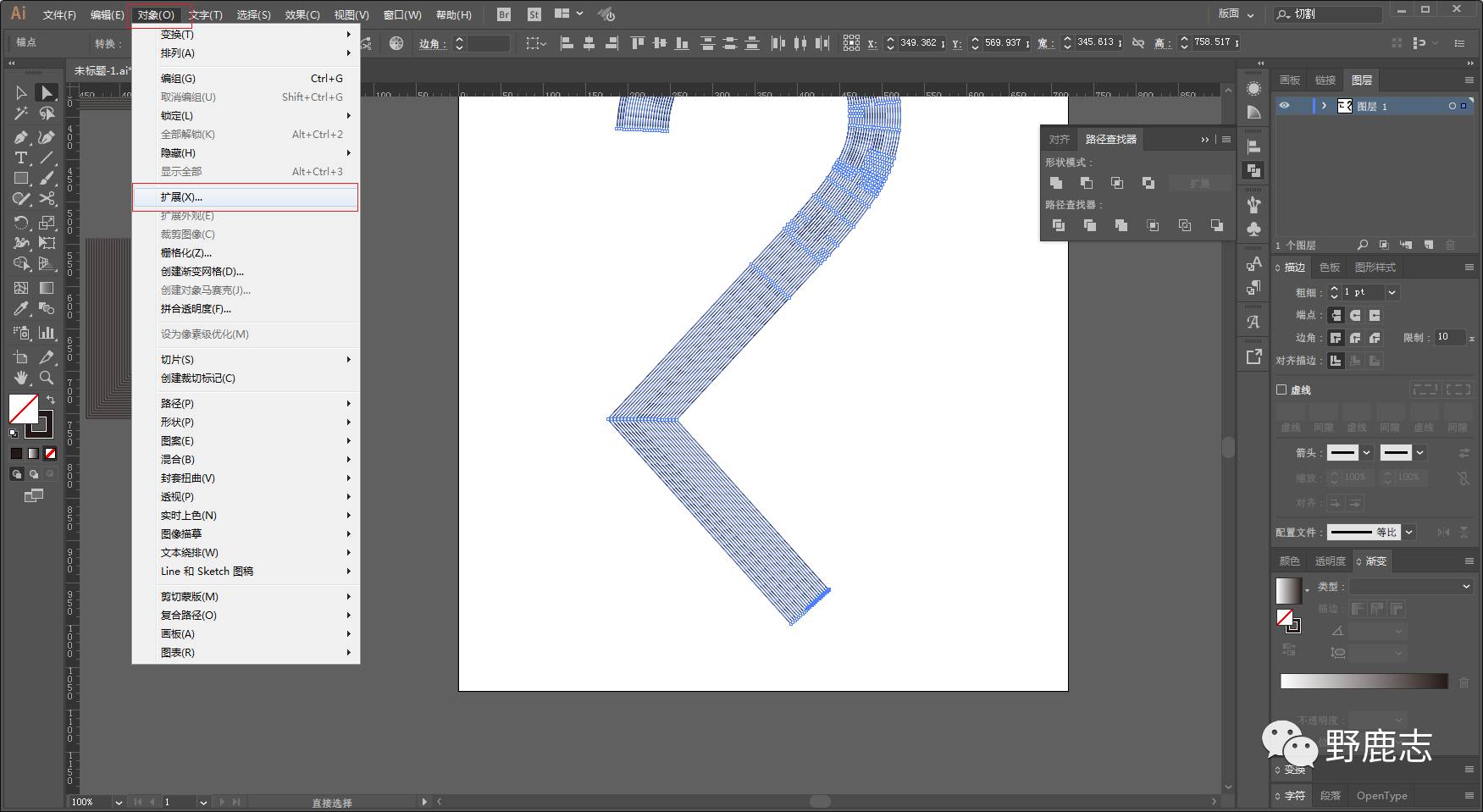The image size is (1483, 812).
Task: Activate the Eyedropper tool
Action: 21,309
